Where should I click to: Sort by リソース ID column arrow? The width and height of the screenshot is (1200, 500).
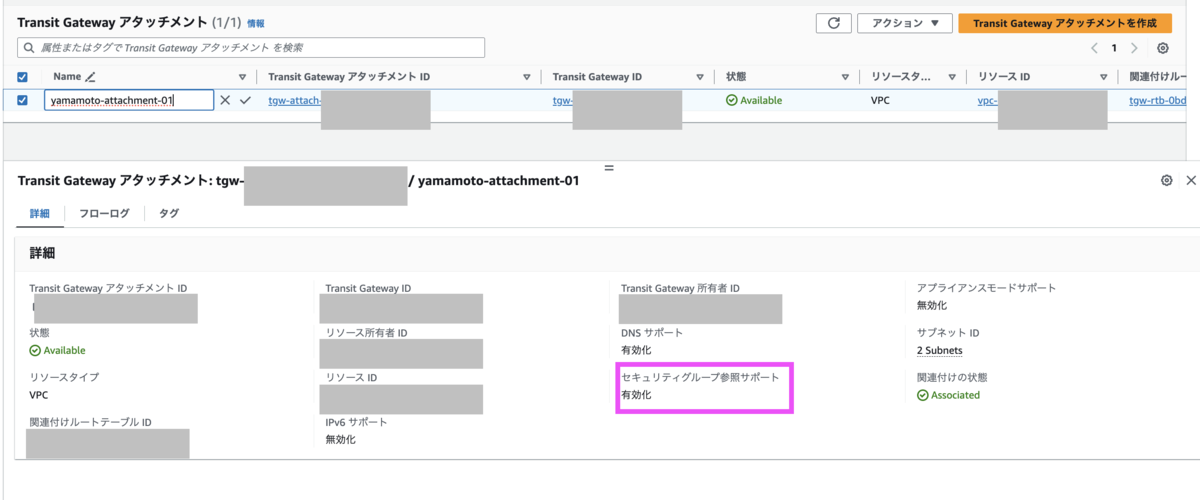pyautogui.click(x=1104, y=77)
